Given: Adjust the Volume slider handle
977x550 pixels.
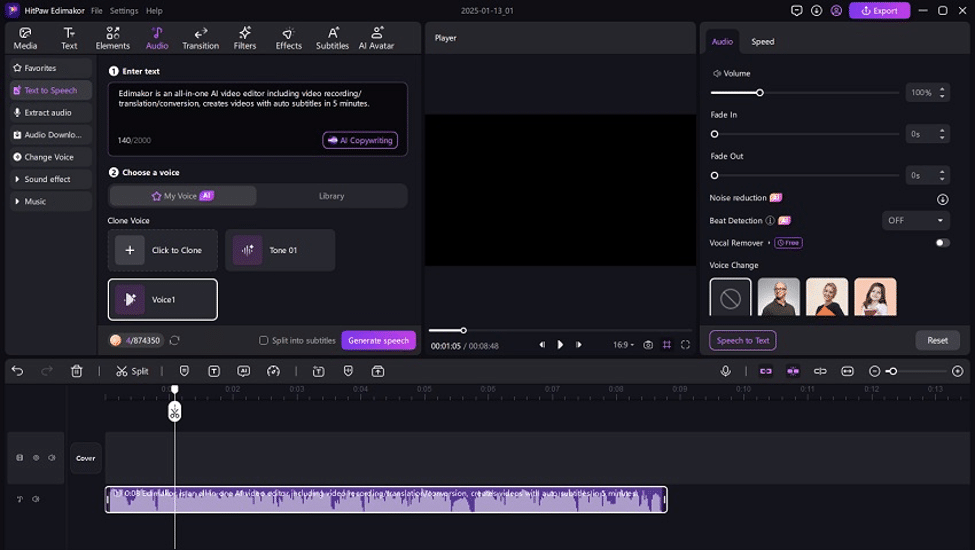Looking at the screenshot, I should coord(760,93).
